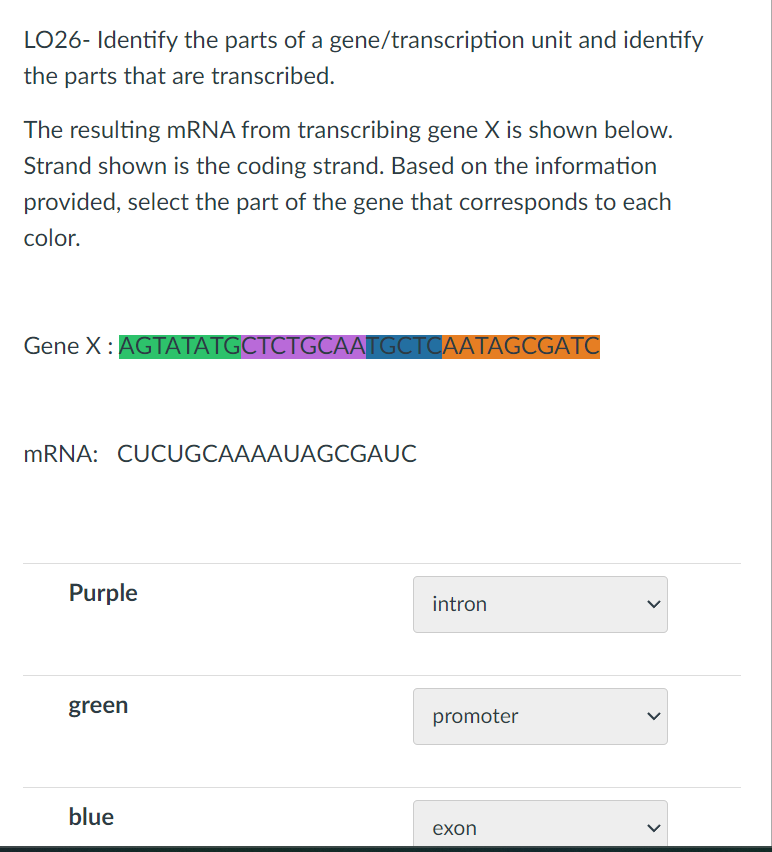The image size is (772, 852).
Task: Click the dark bar at the bottom edge
Action: 386,849
